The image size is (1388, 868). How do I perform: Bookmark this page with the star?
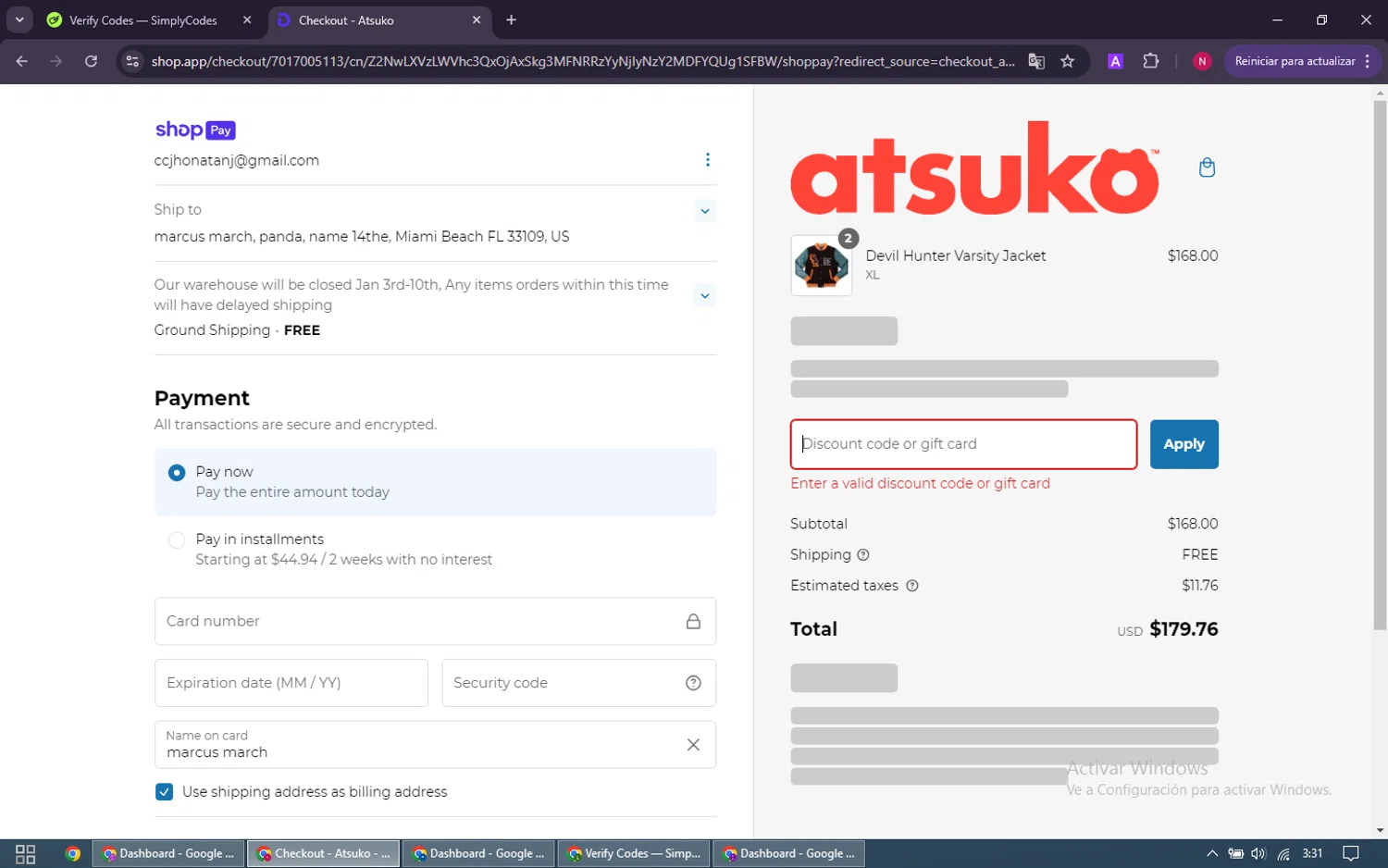(x=1068, y=61)
